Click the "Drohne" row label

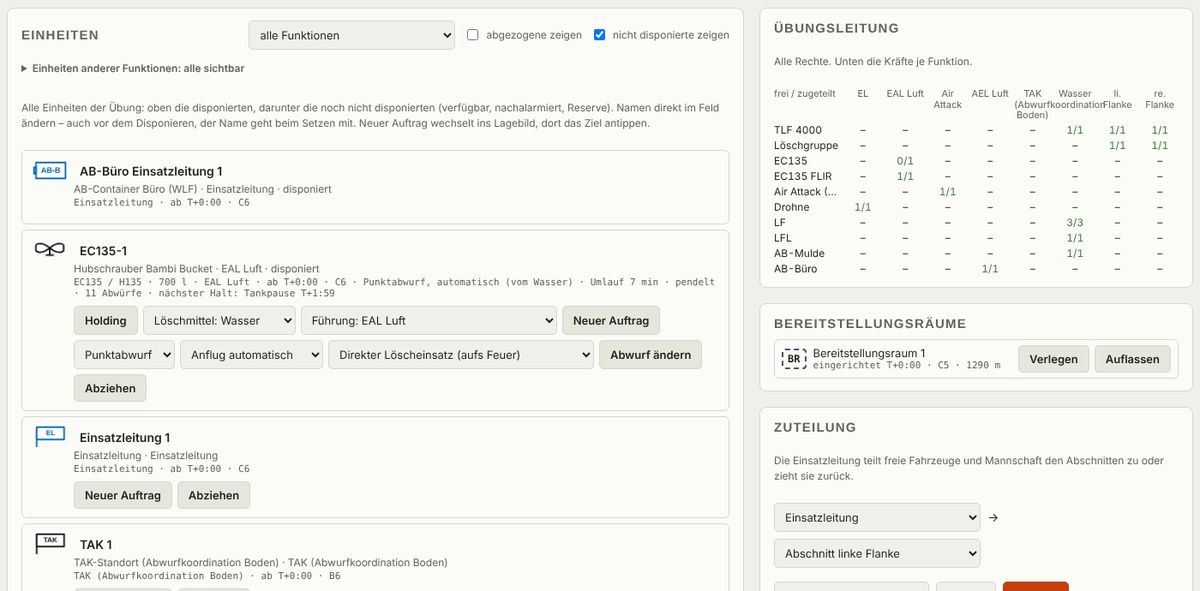792,207
